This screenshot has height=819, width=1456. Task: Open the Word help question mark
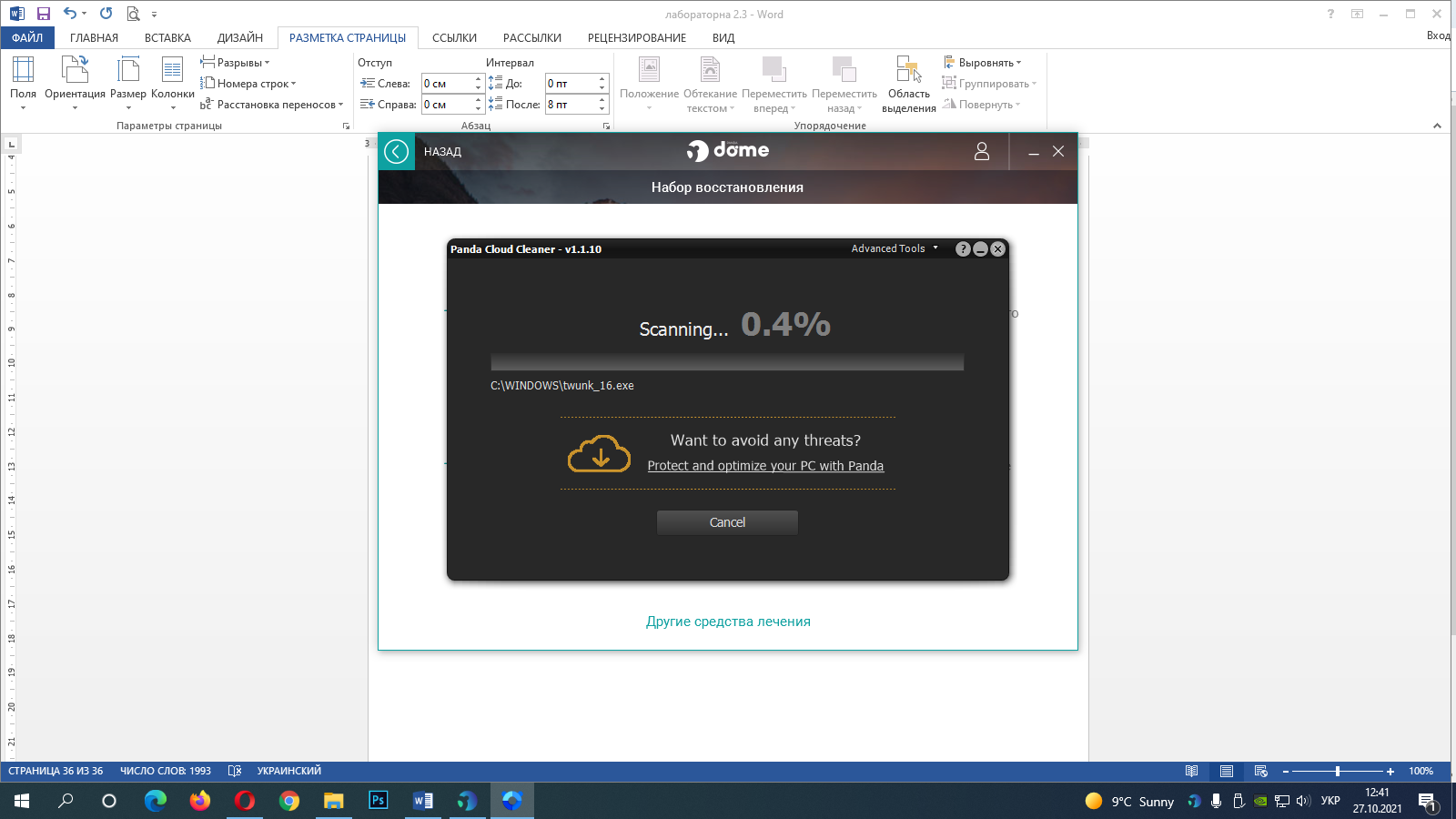1330,14
